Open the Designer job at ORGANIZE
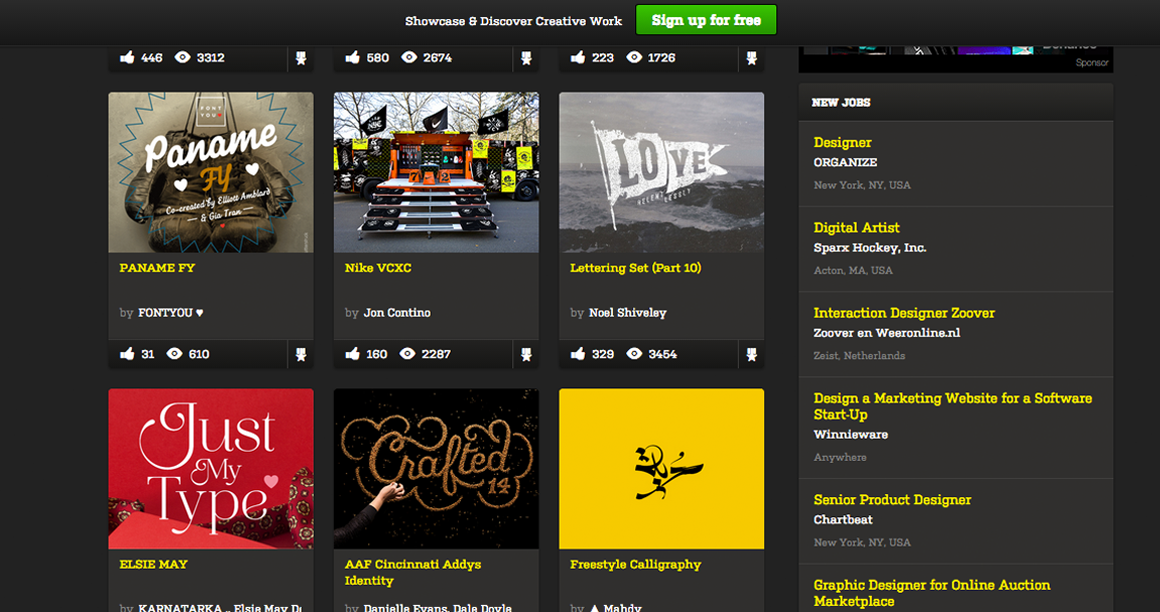Screen dimensions: 1160x612 click(x=841, y=142)
